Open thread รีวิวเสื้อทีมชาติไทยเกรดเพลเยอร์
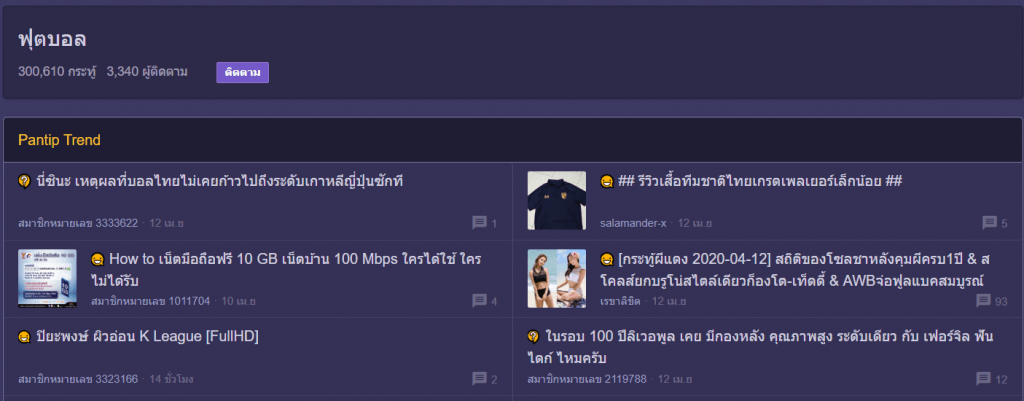 point(760,181)
